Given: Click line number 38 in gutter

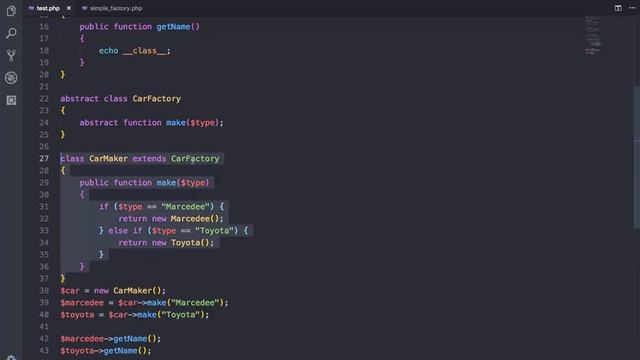Looking at the screenshot, I should (44, 290).
